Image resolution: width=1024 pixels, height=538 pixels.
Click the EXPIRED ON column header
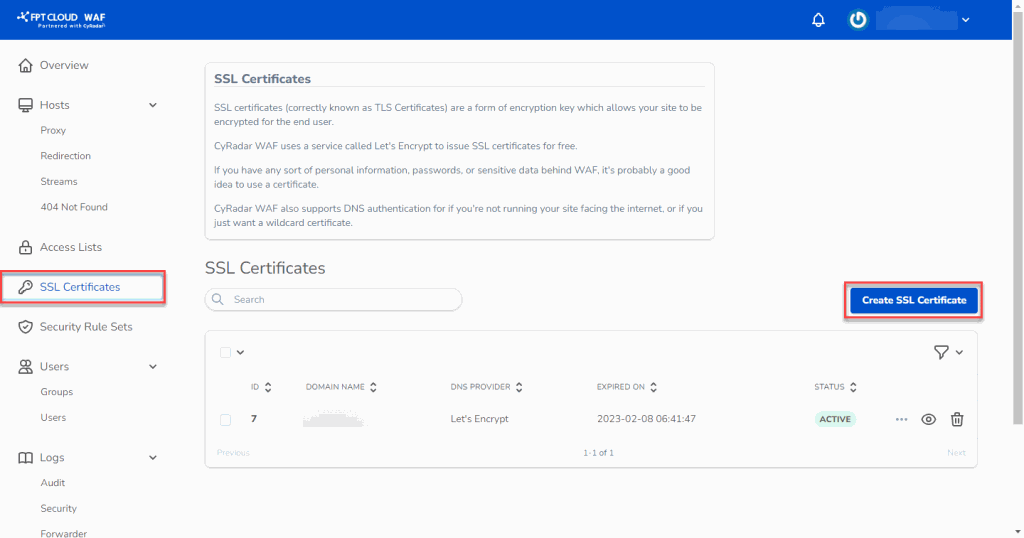620,387
